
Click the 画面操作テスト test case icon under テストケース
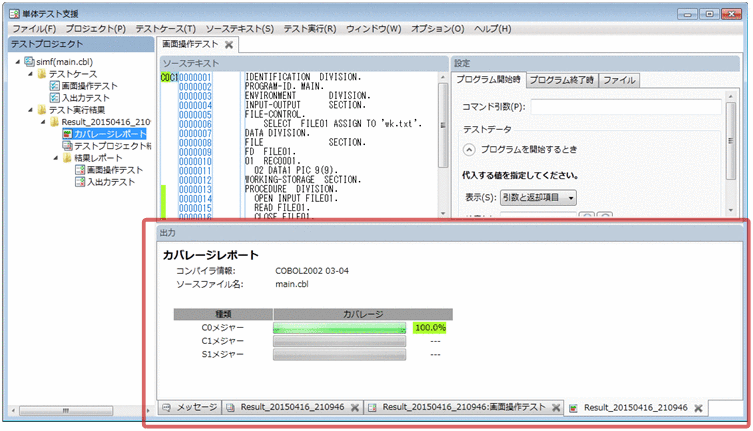[54, 86]
